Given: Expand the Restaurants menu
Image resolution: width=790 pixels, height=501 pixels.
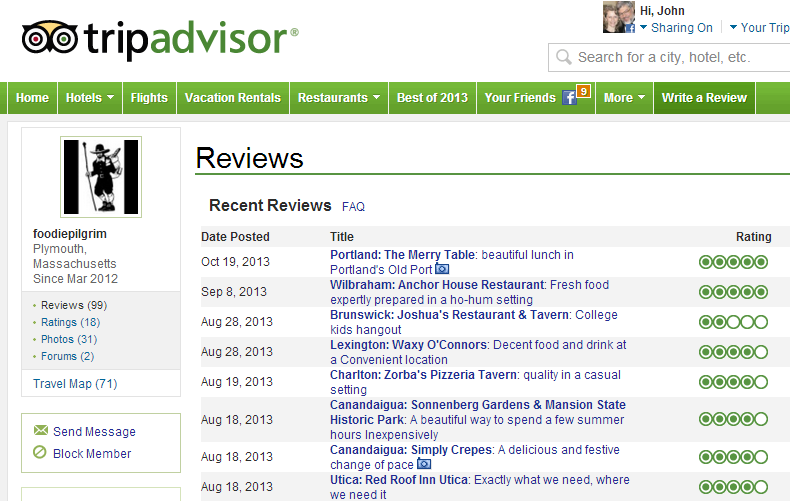Looking at the screenshot, I should point(339,98).
